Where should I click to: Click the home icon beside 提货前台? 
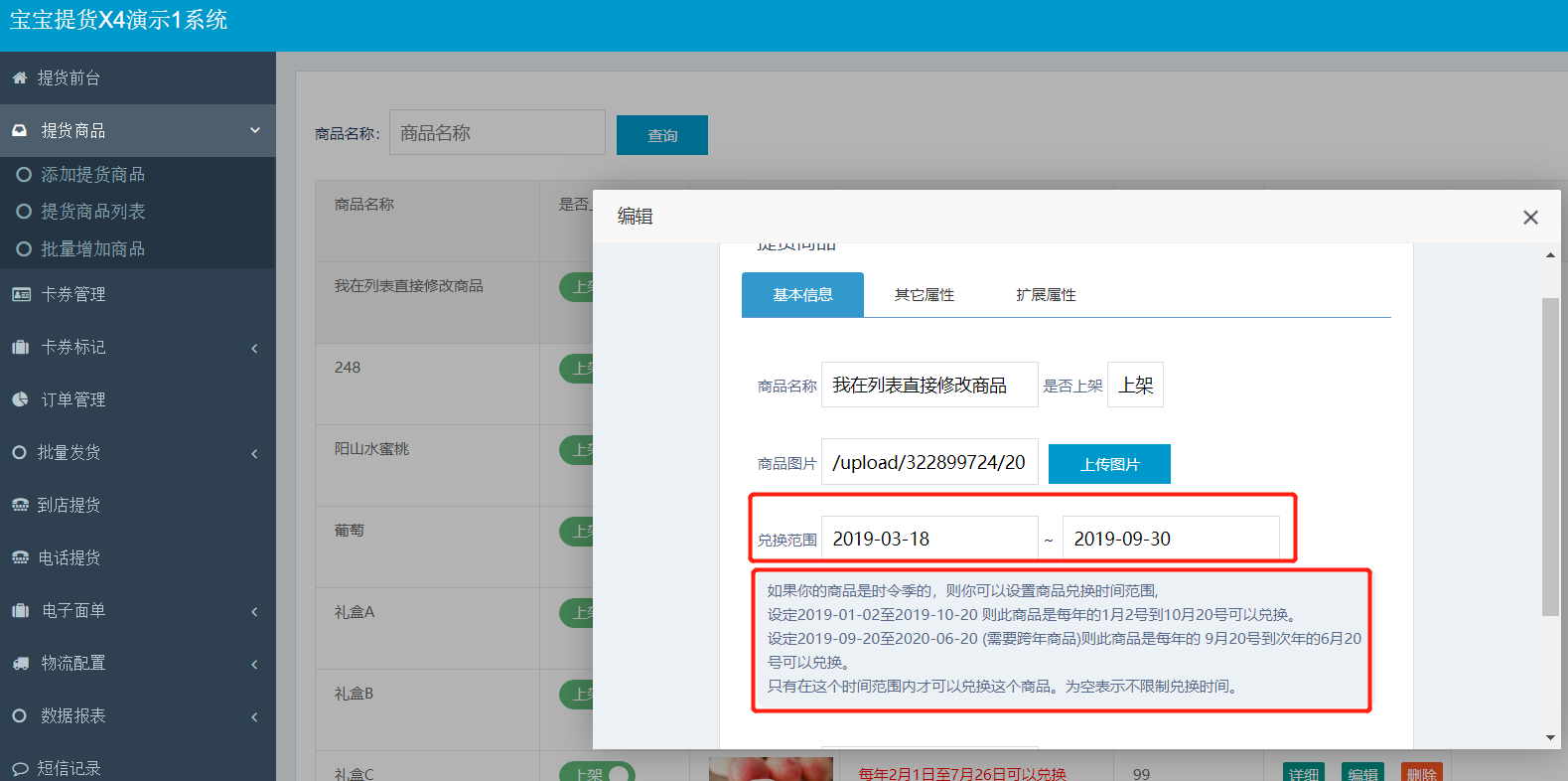pos(19,78)
